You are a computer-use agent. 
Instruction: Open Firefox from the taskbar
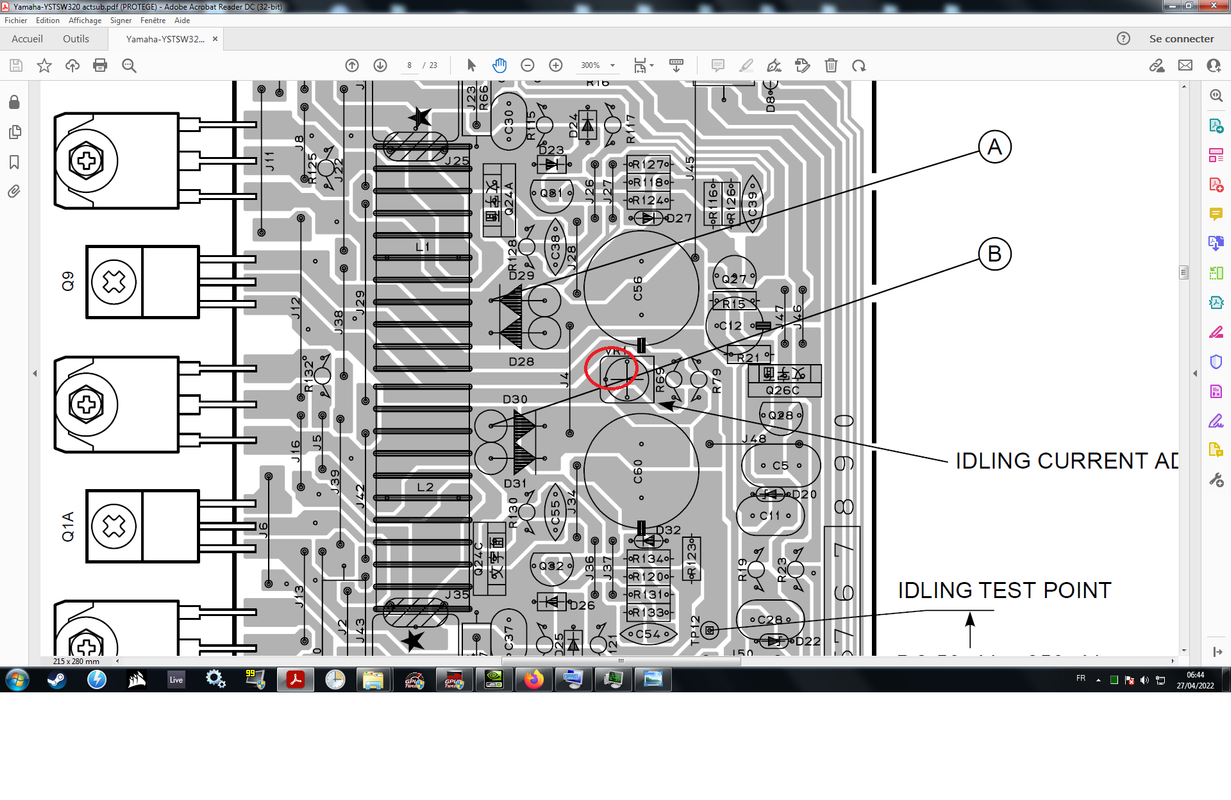pos(534,679)
